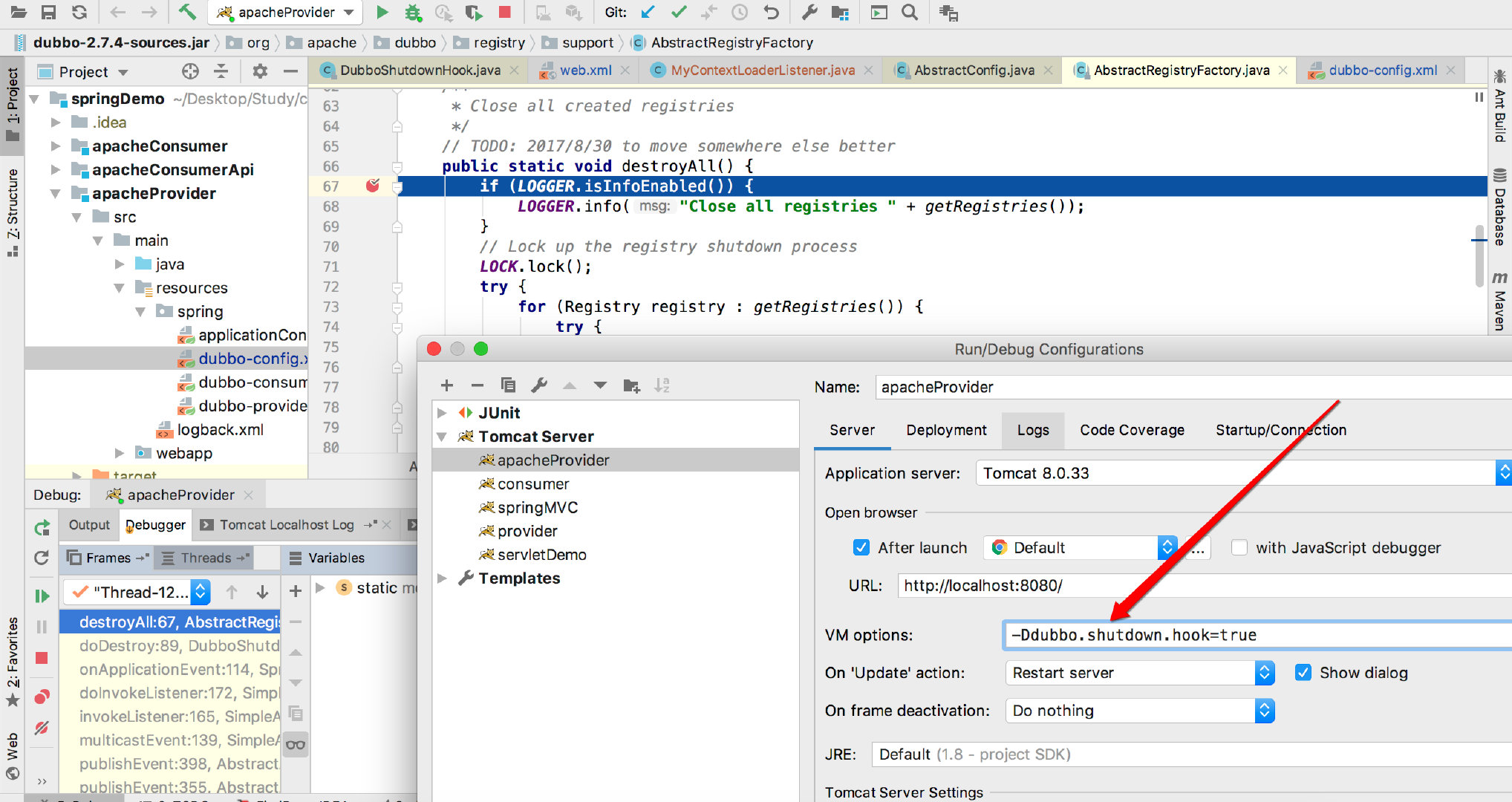Enable with JavaScript debugger checkbox
This screenshot has width=1512, height=802.
1239,547
